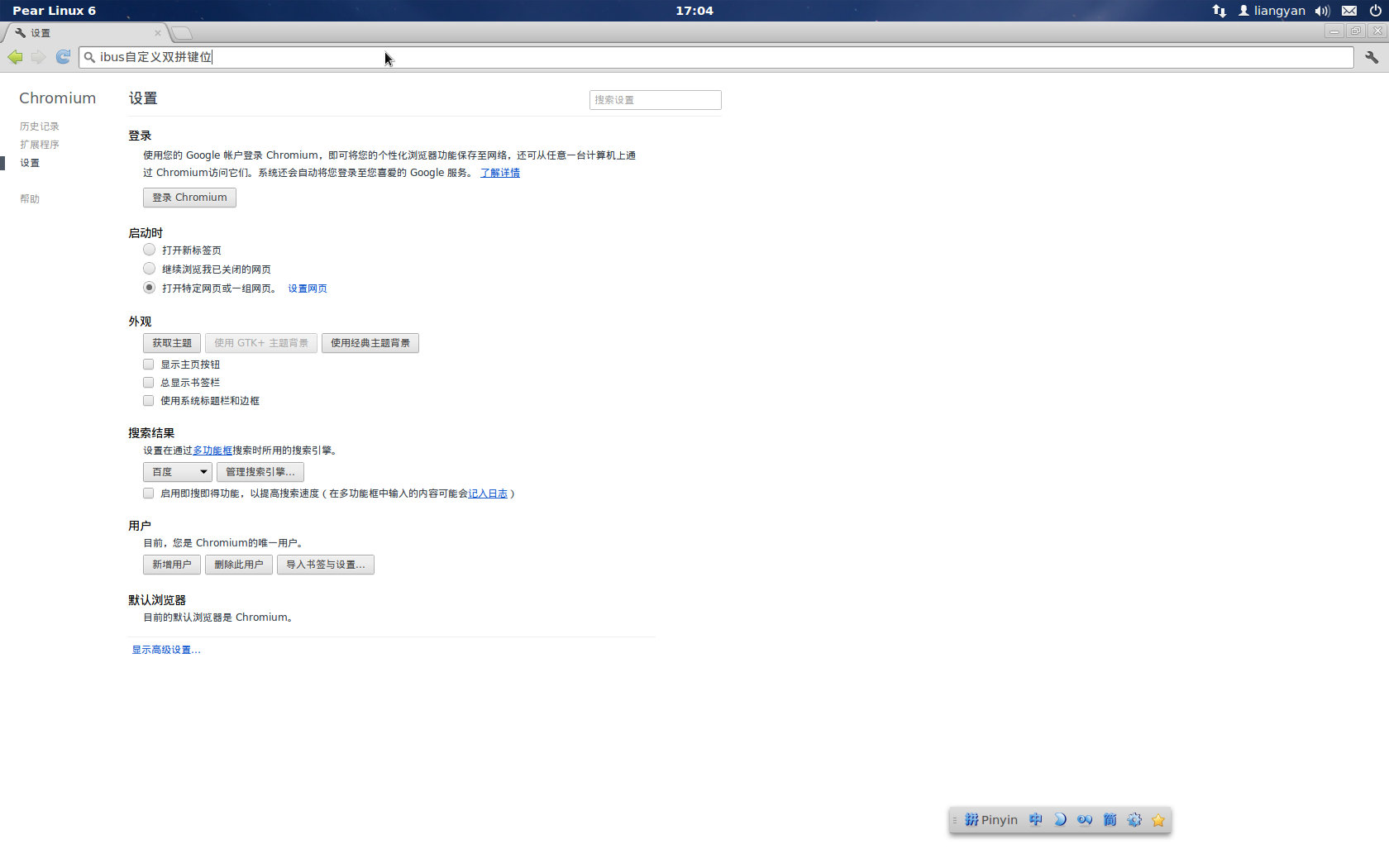Open 扩展程序 in the sidebar
Screen dimensions: 1389x868
point(40,145)
